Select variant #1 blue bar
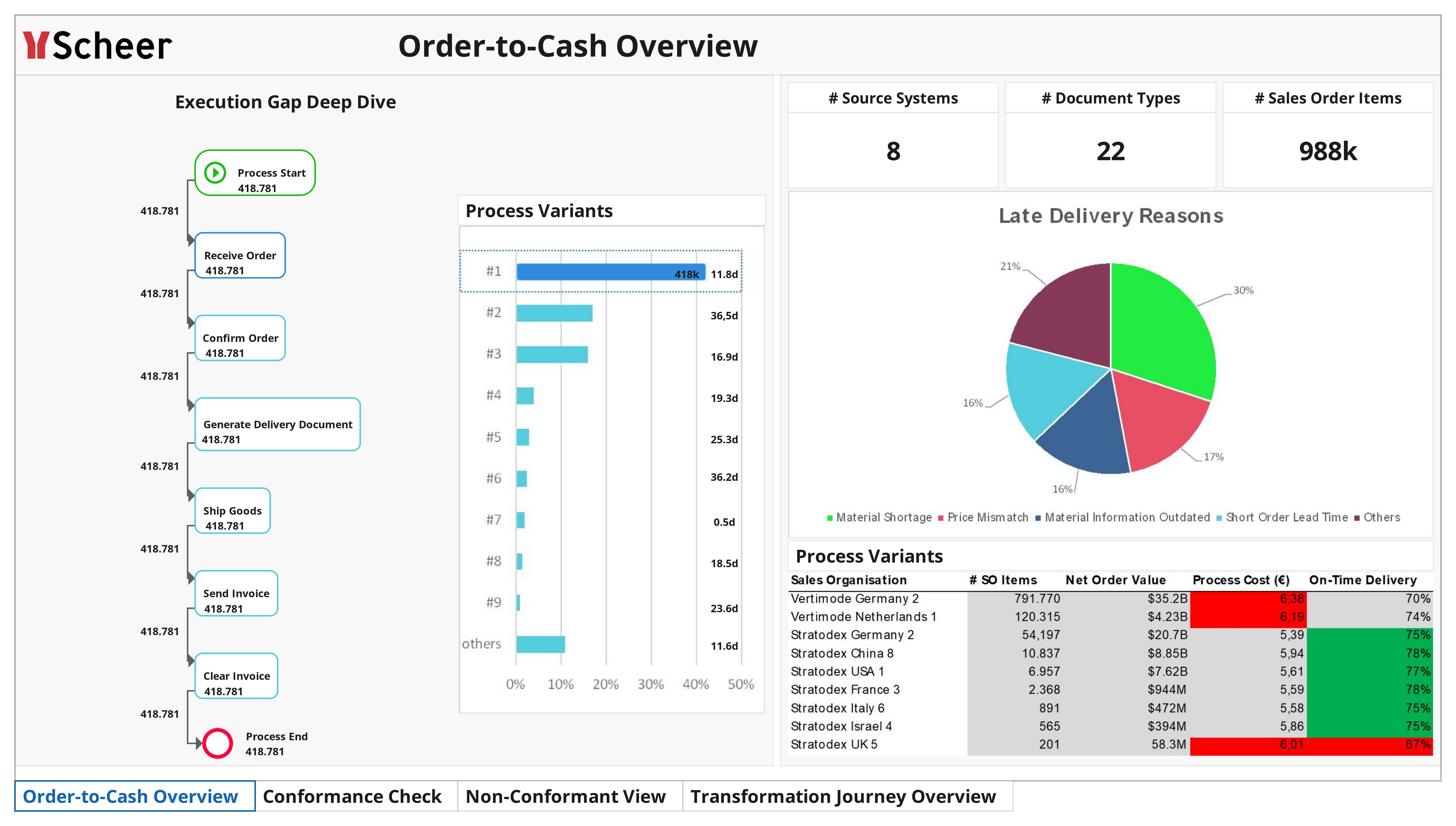This screenshot has height=826, width=1456. click(x=611, y=272)
